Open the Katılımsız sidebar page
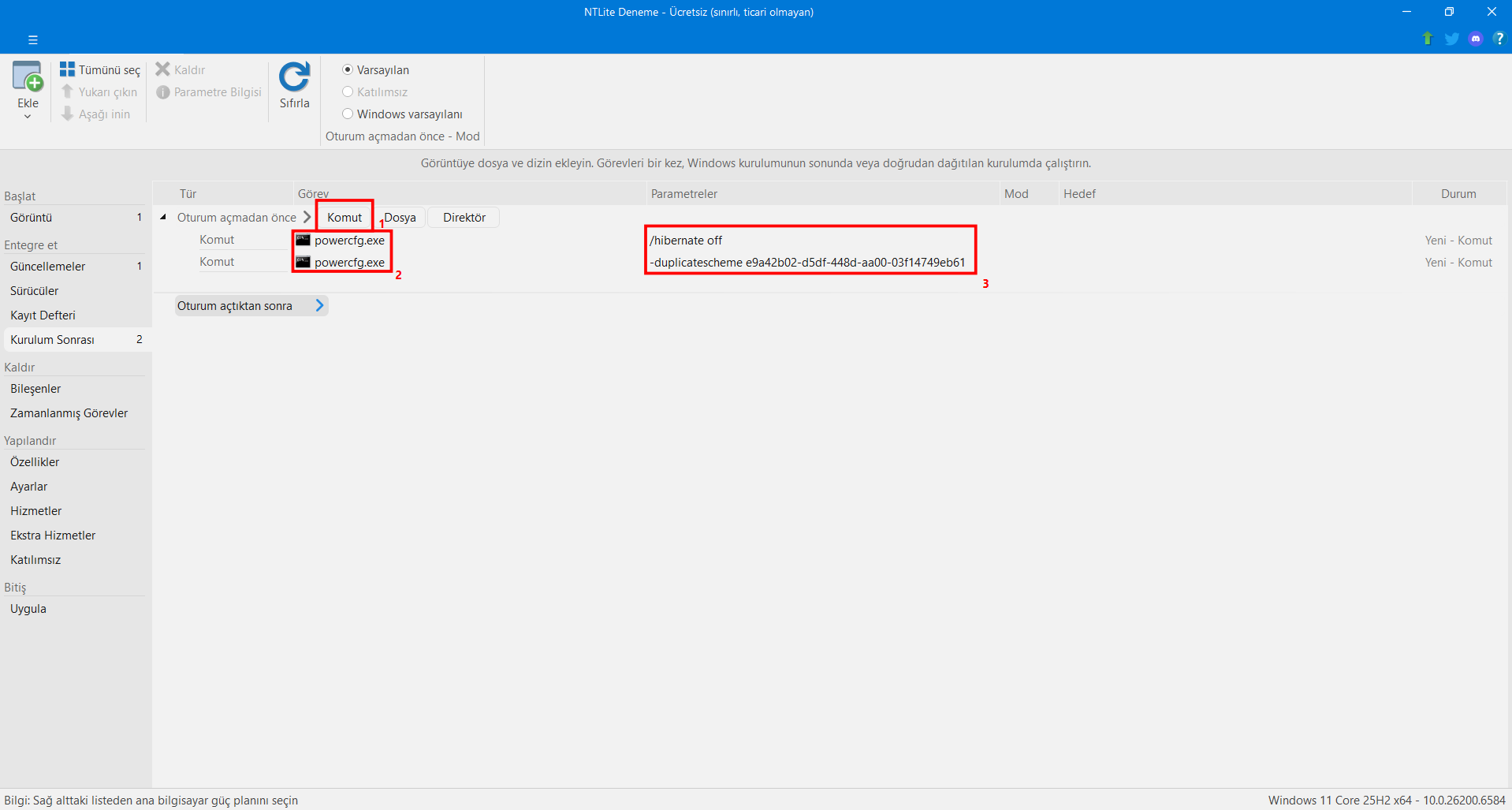 [x=76, y=560]
